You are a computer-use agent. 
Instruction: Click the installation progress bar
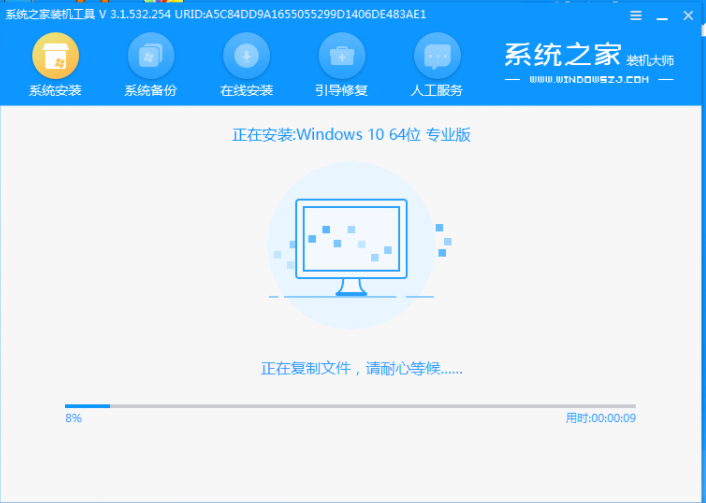[350, 406]
